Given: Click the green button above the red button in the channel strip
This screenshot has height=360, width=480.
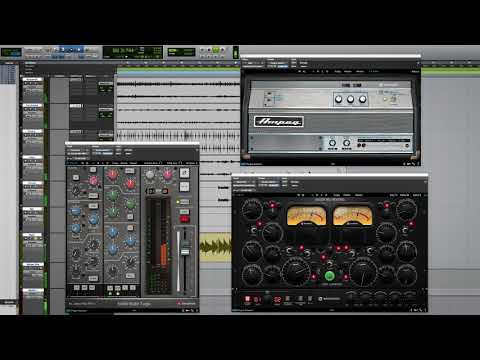Looking at the screenshot, I should [x=184, y=212].
